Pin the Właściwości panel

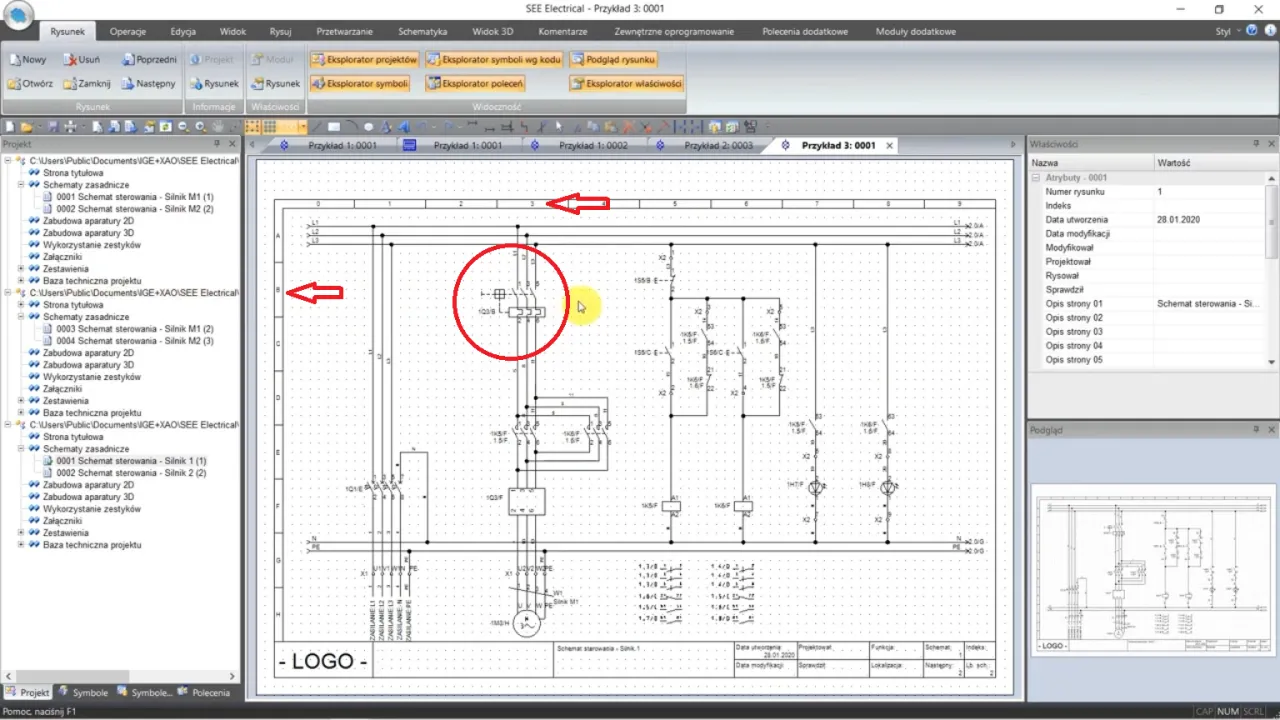click(1256, 144)
